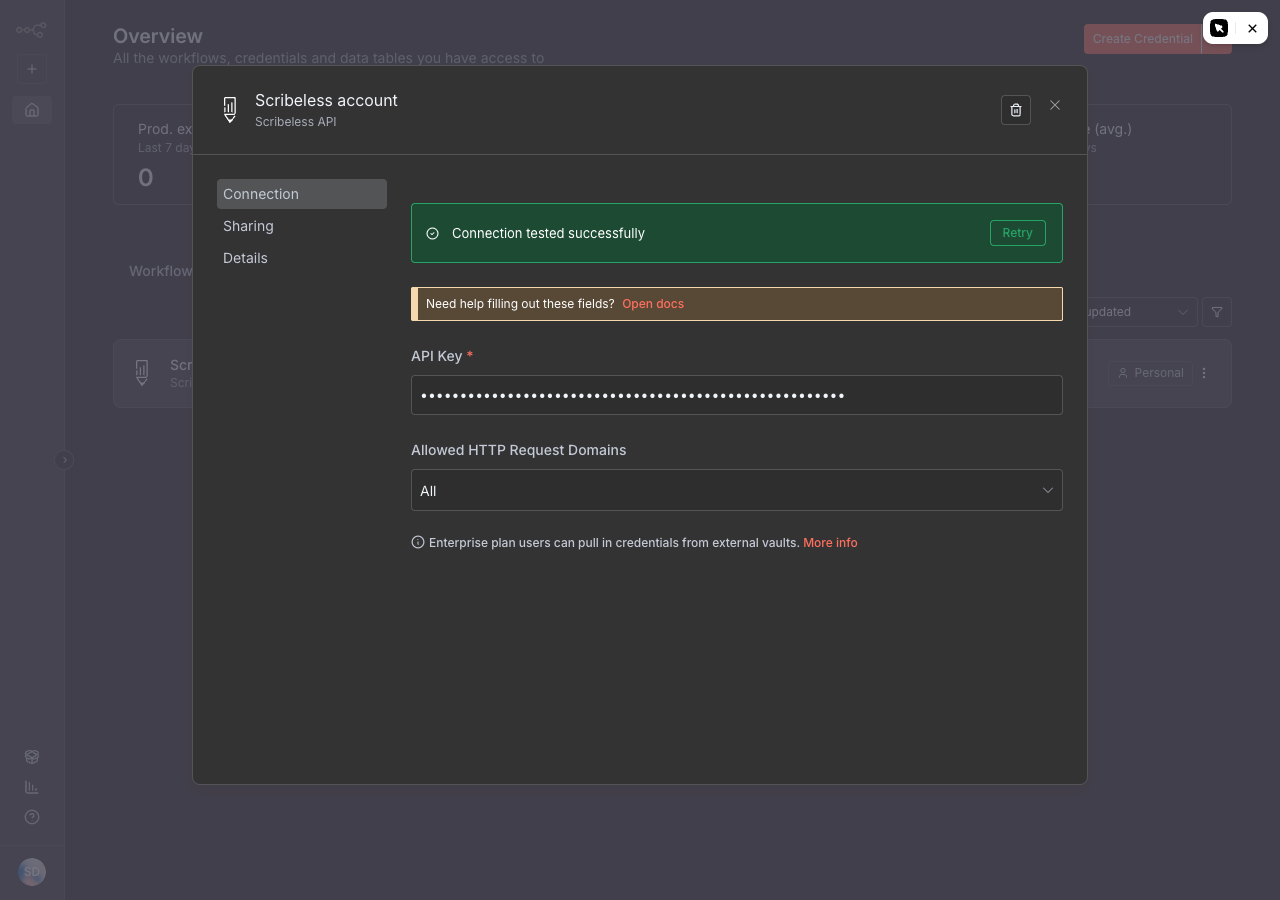Open the Details tab
The width and height of the screenshot is (1280, 900).
[x=302, y=258]
